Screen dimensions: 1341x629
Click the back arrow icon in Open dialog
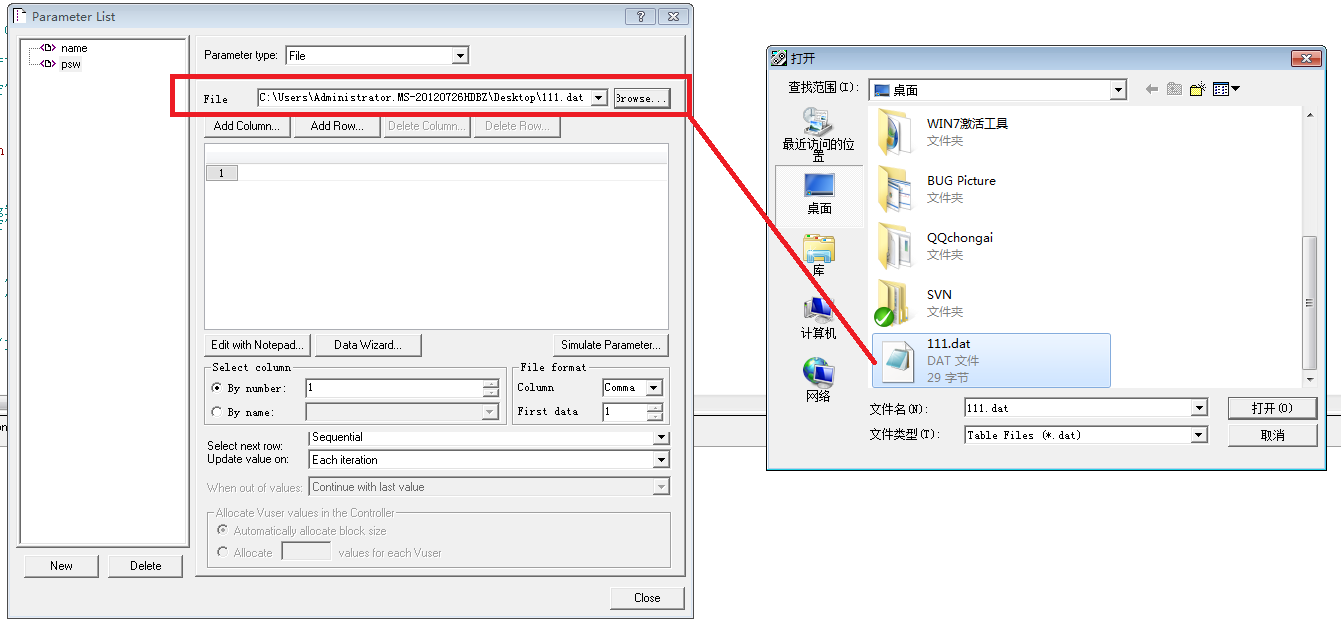click(1152, 90)
